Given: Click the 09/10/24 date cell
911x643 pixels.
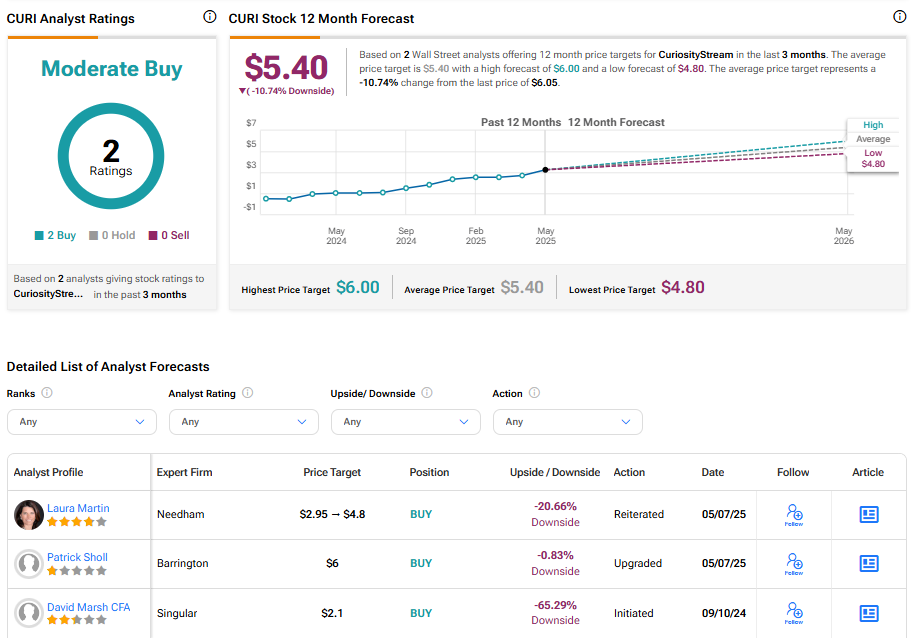Looking at the screenshot, I should click(x=724, y=613).
